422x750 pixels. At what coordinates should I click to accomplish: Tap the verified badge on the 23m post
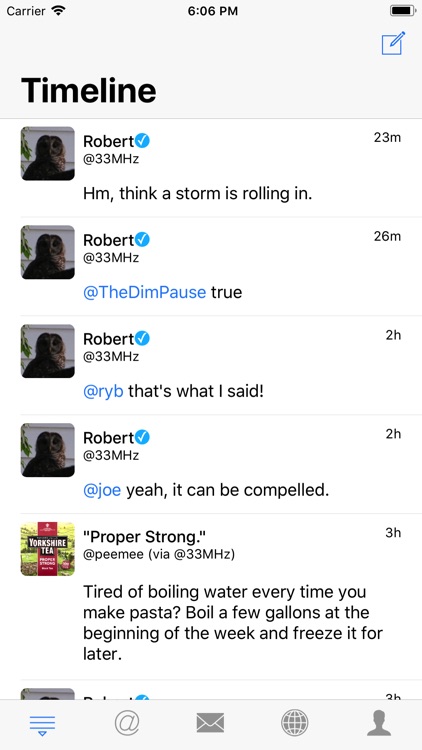[142, 141]
